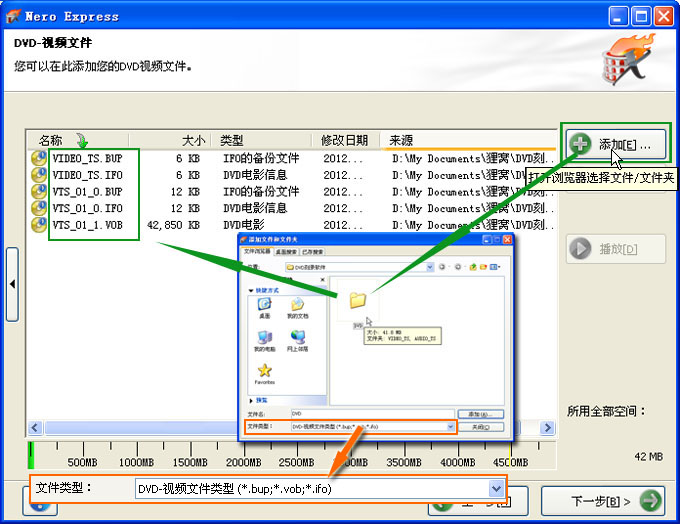Click the green plus Add icon
The image size is (680, 524).
580,144
